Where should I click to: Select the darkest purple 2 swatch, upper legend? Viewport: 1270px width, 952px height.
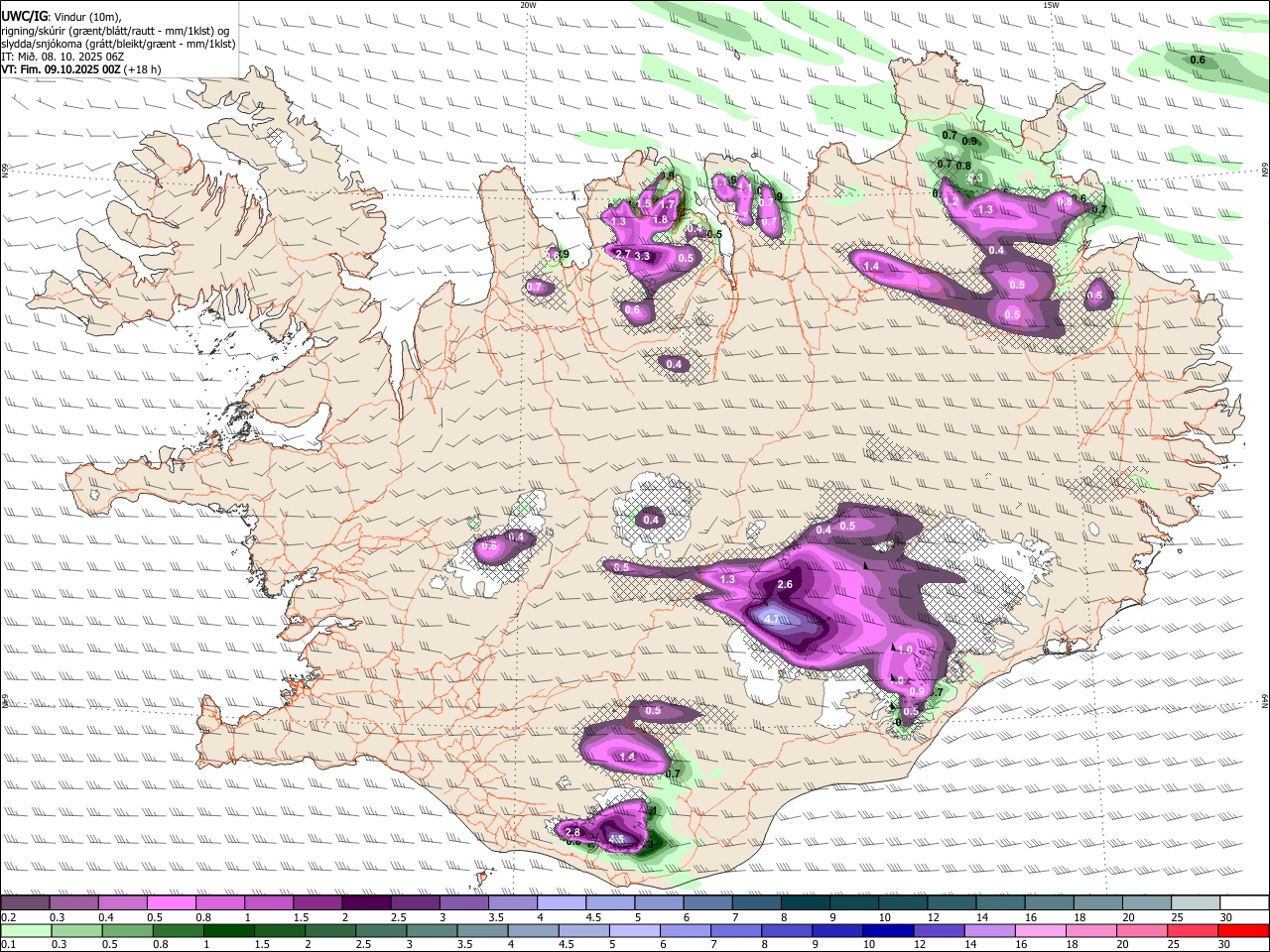(x=366, y=903)
